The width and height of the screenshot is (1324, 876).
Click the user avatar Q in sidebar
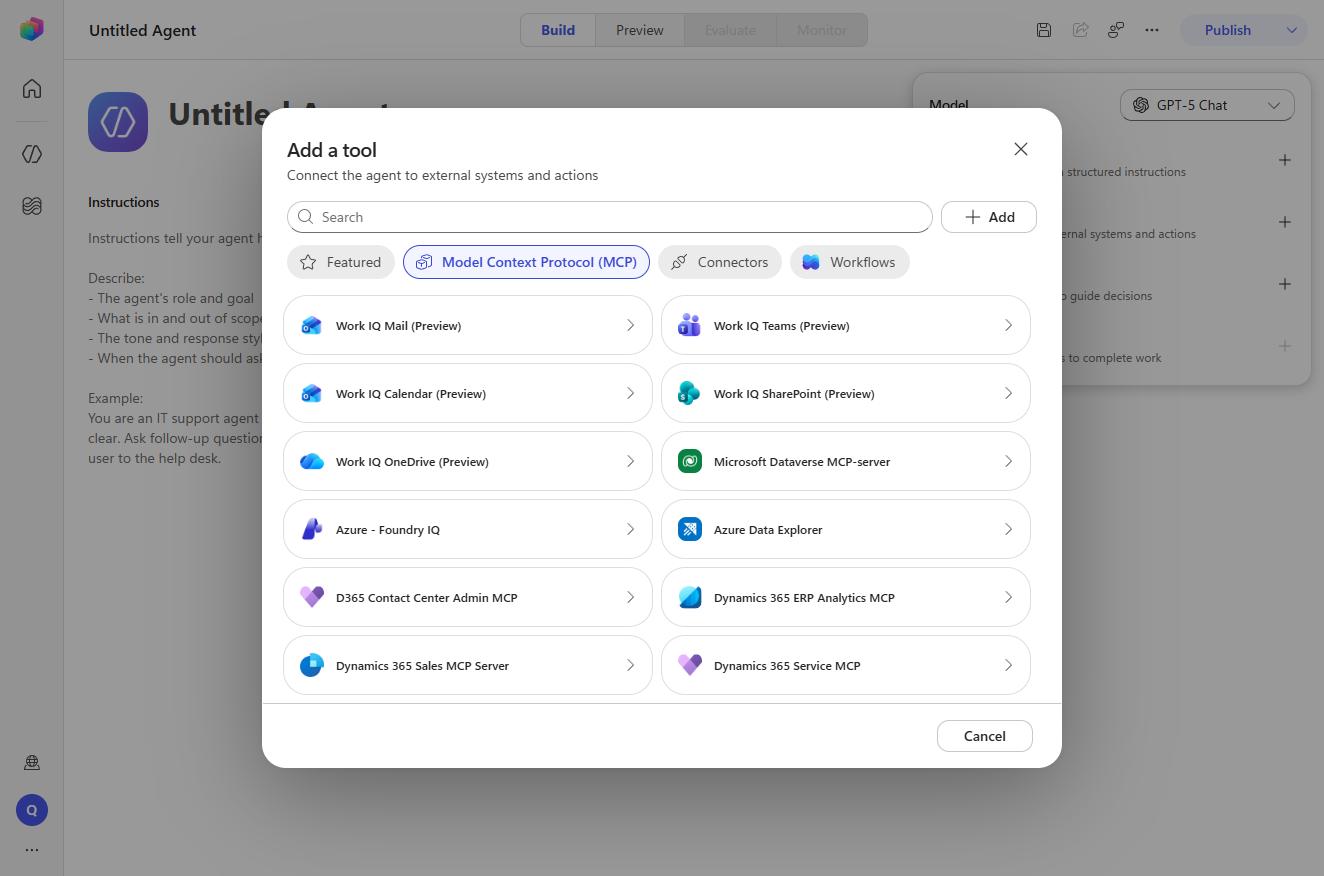[x=32, y=810]
